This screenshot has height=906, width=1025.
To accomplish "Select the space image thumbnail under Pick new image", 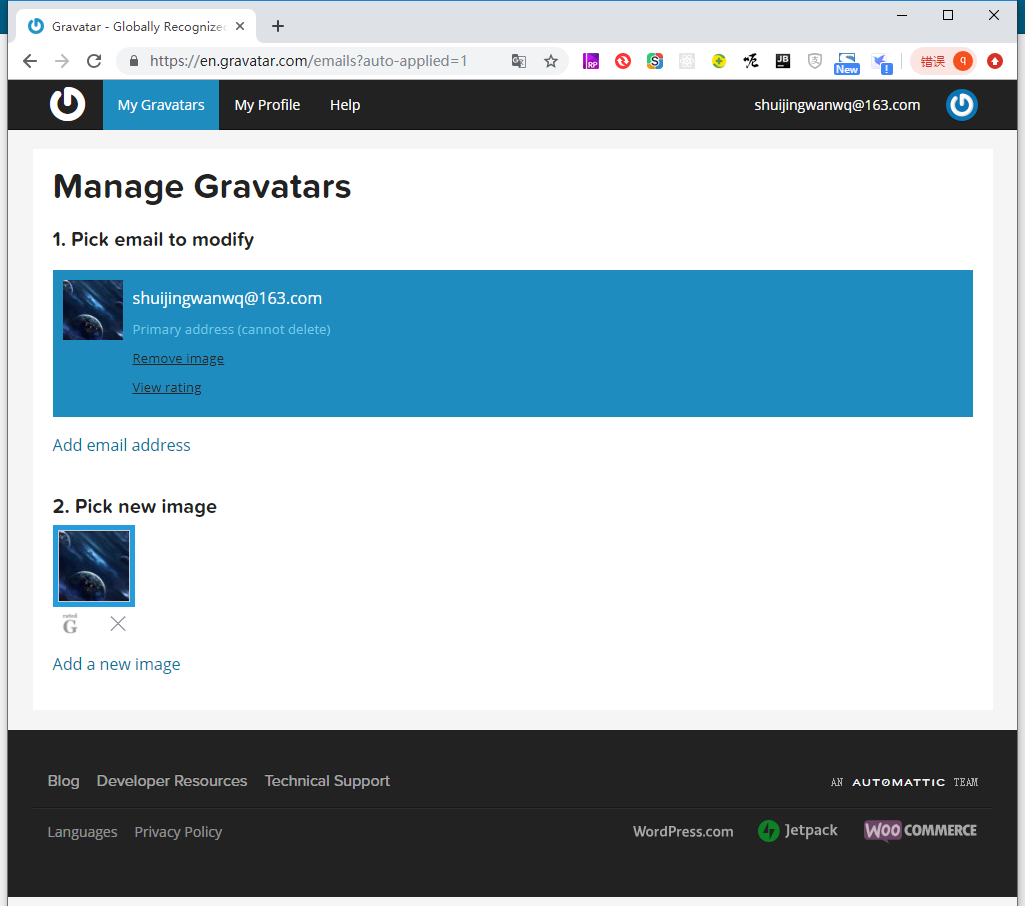I will click(94, 566).
